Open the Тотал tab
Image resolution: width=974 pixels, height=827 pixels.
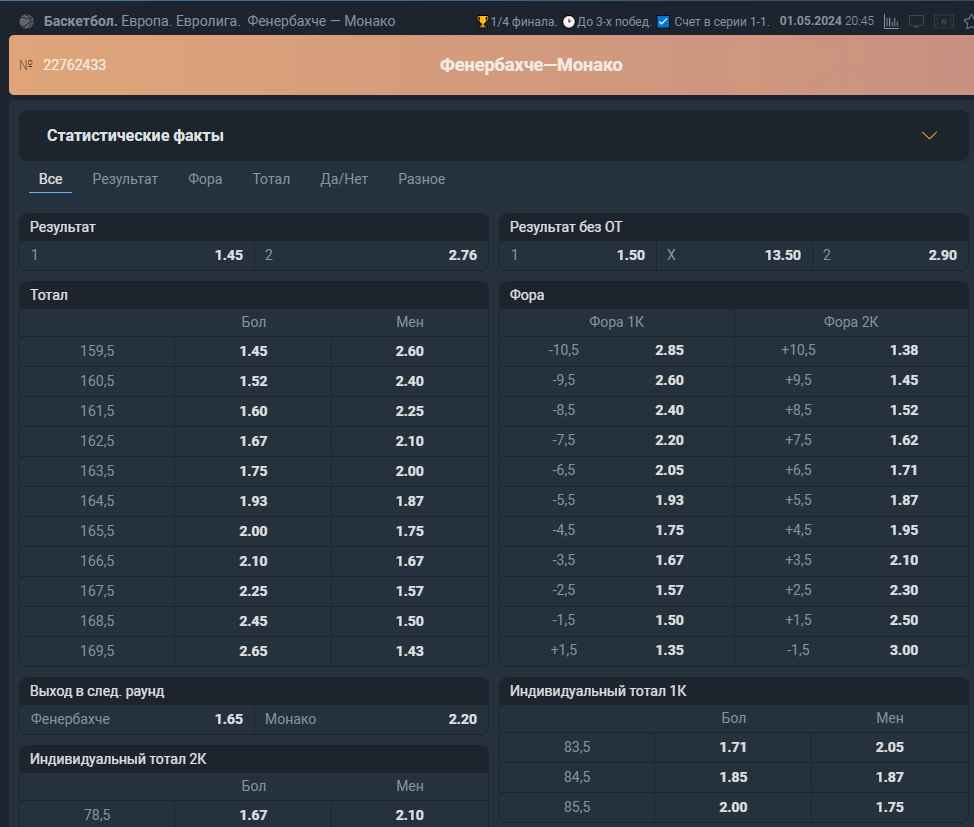point(271,179)
